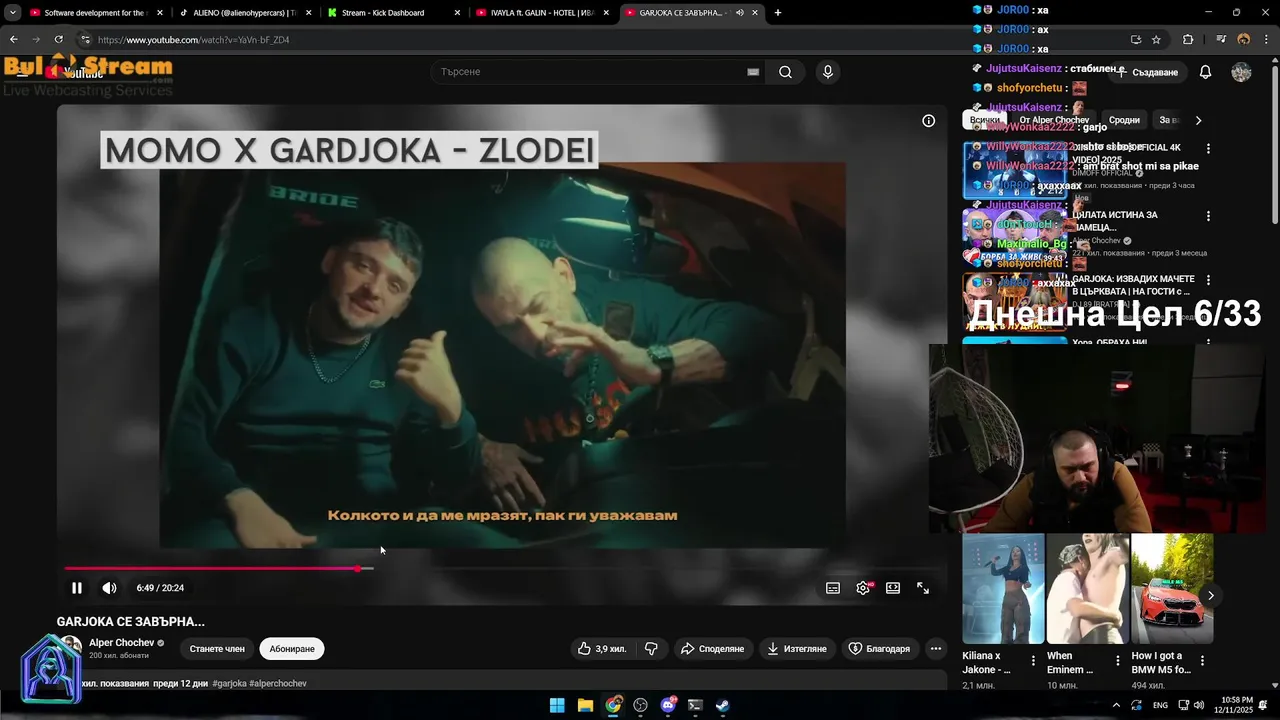Open the player settings gear

tap(863, 588)
